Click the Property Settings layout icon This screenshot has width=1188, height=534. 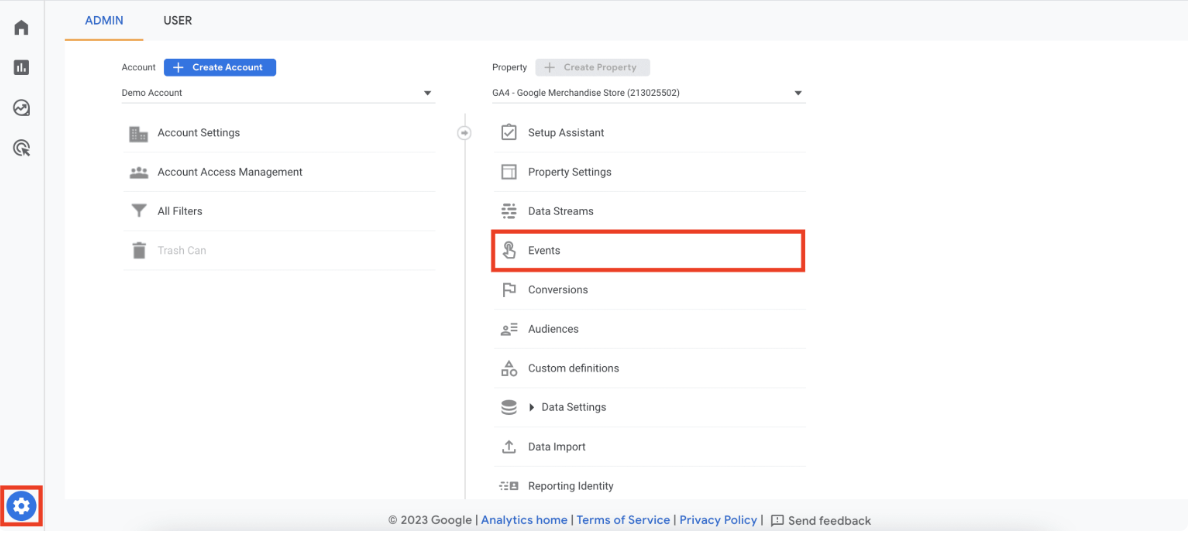509,172
